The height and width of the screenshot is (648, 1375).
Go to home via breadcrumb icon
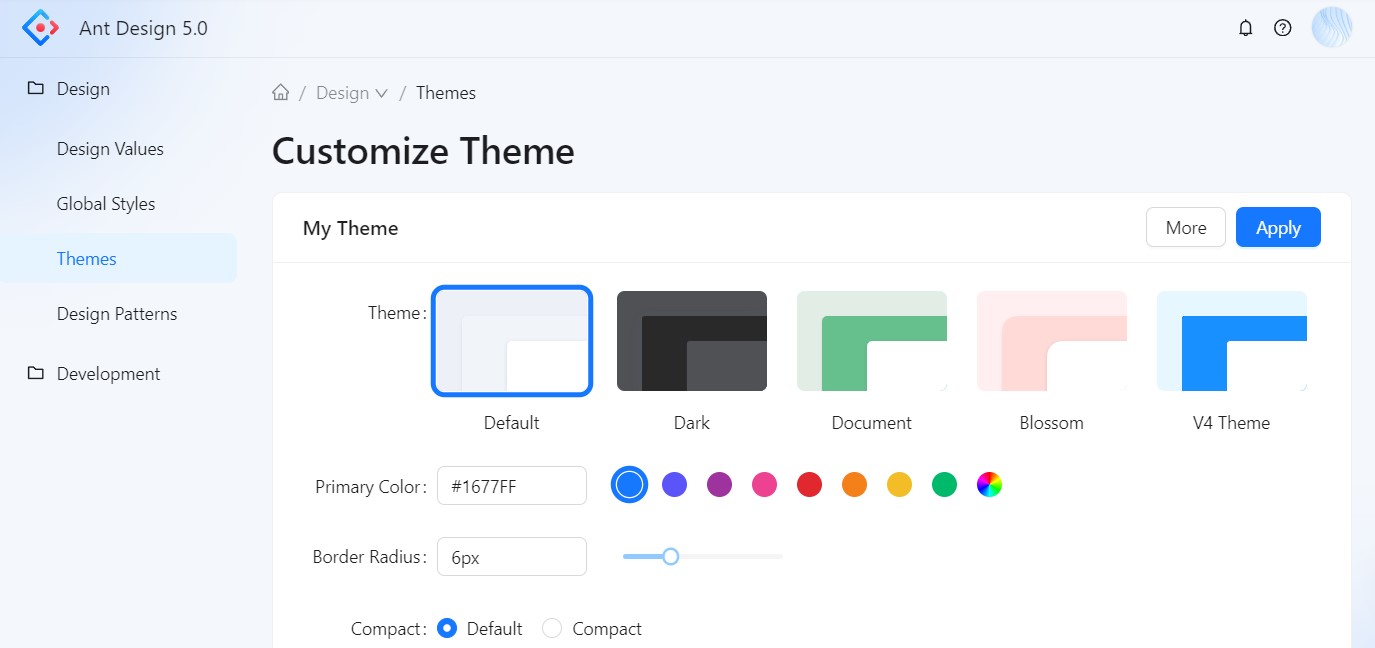[x=281, y=93]
